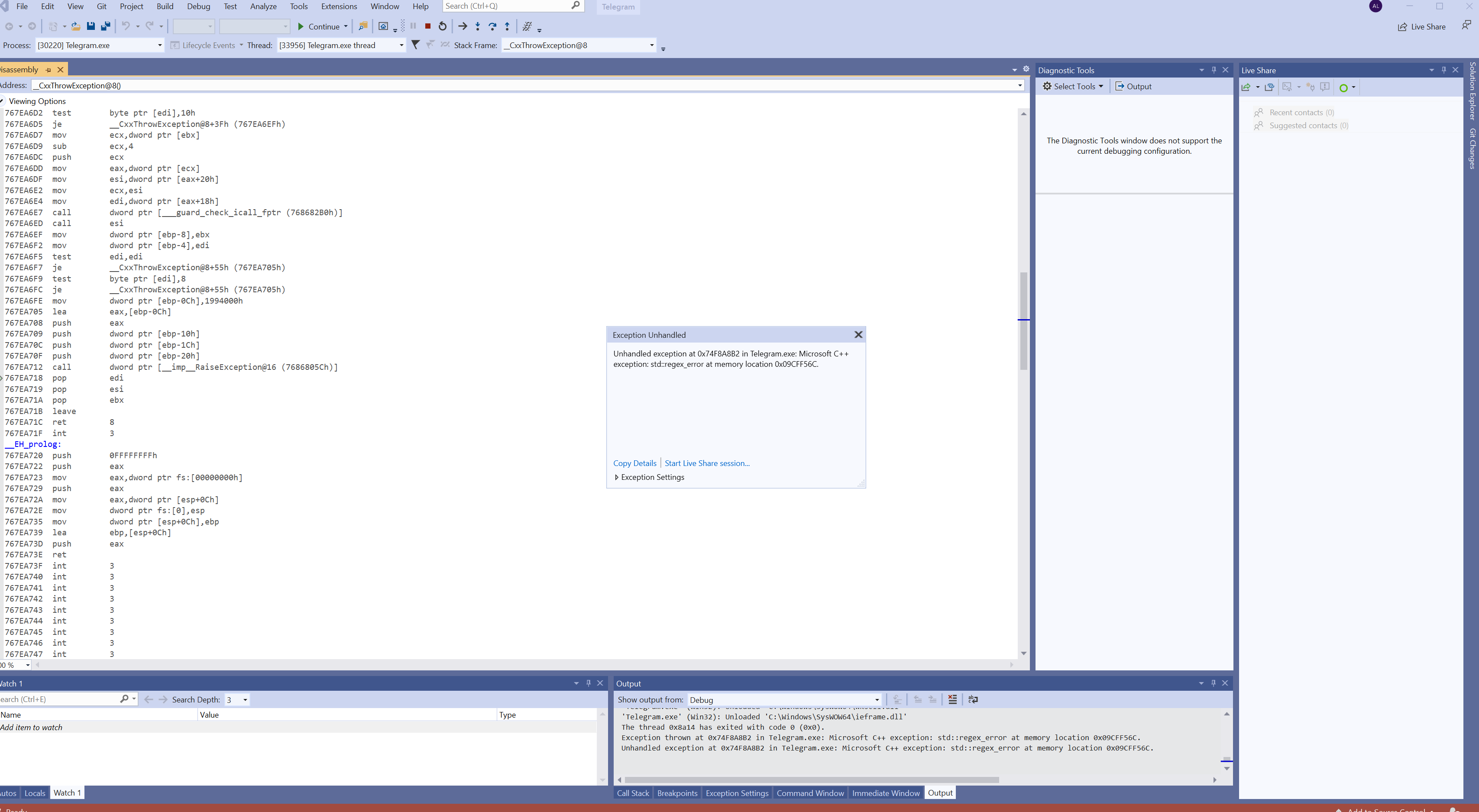Image resolution: width=1479 pixels, height=812 pixels.
Task: Toggle word wrap in Output window
Action: click(973, 699)
